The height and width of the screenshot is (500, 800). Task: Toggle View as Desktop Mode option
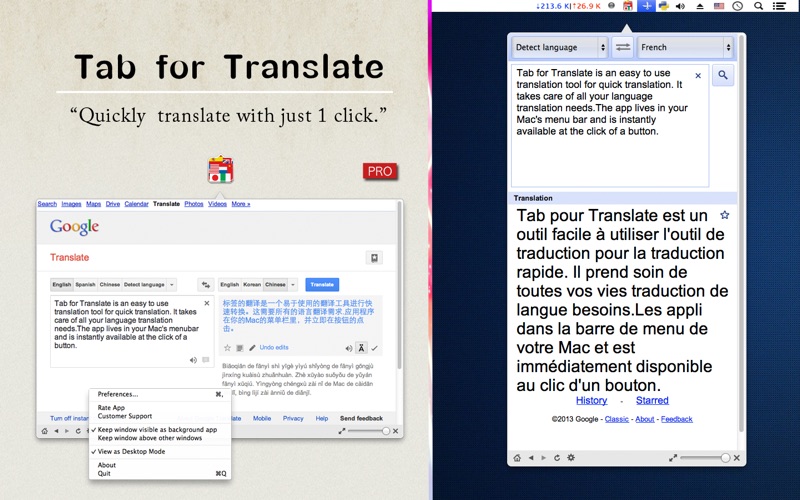[x=131, y=451]
